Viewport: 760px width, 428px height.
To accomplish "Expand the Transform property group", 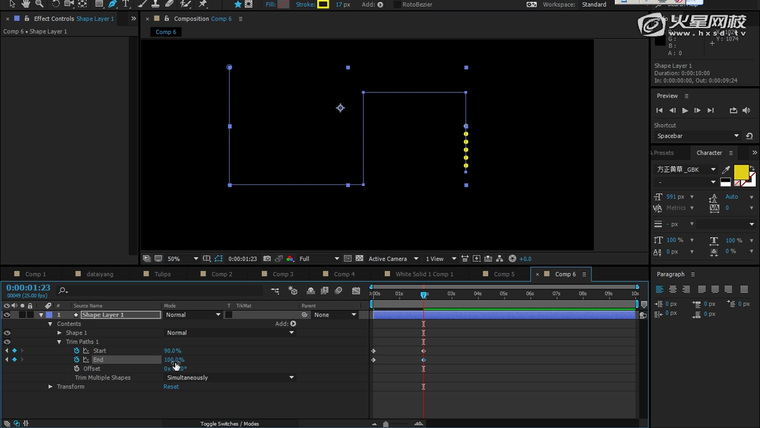I will [x=51, y=387].
